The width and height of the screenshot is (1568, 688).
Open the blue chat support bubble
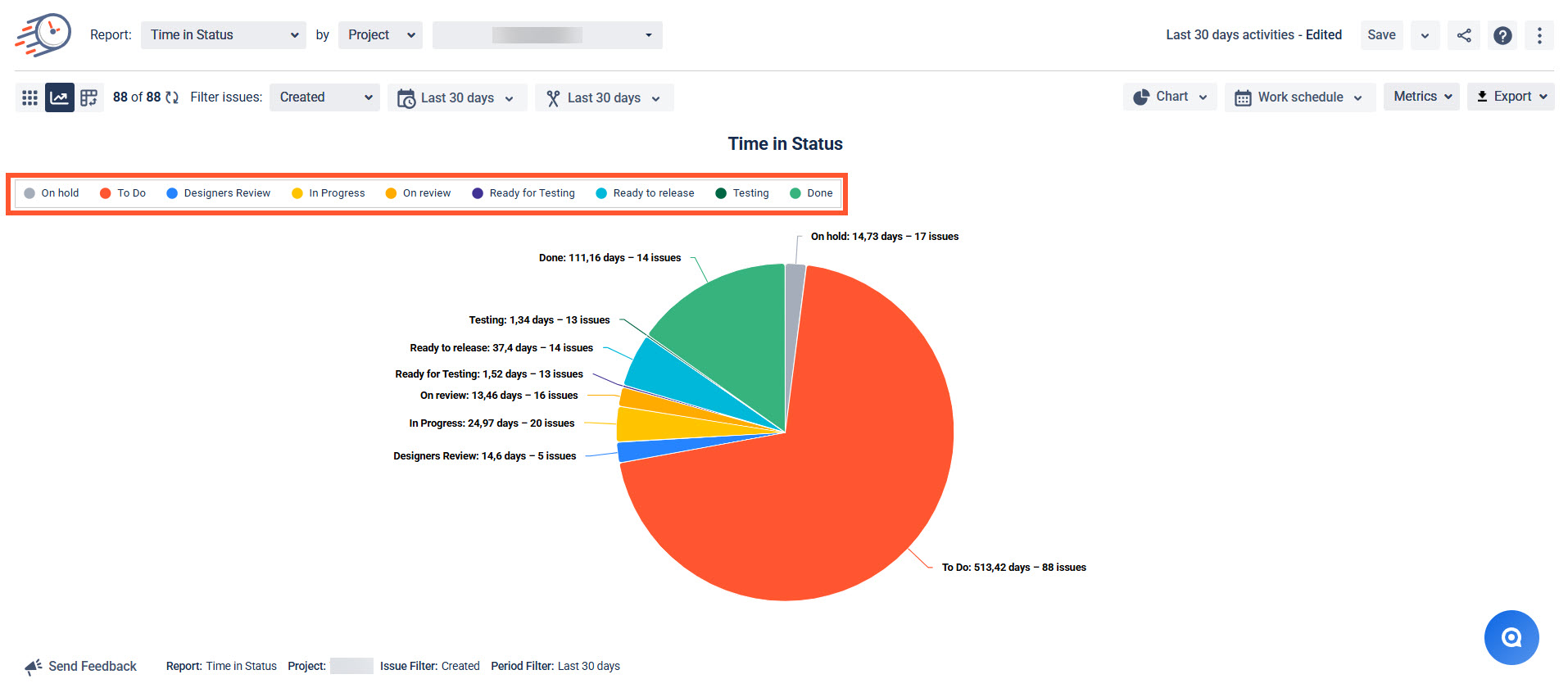click(x=1511, y=637)
